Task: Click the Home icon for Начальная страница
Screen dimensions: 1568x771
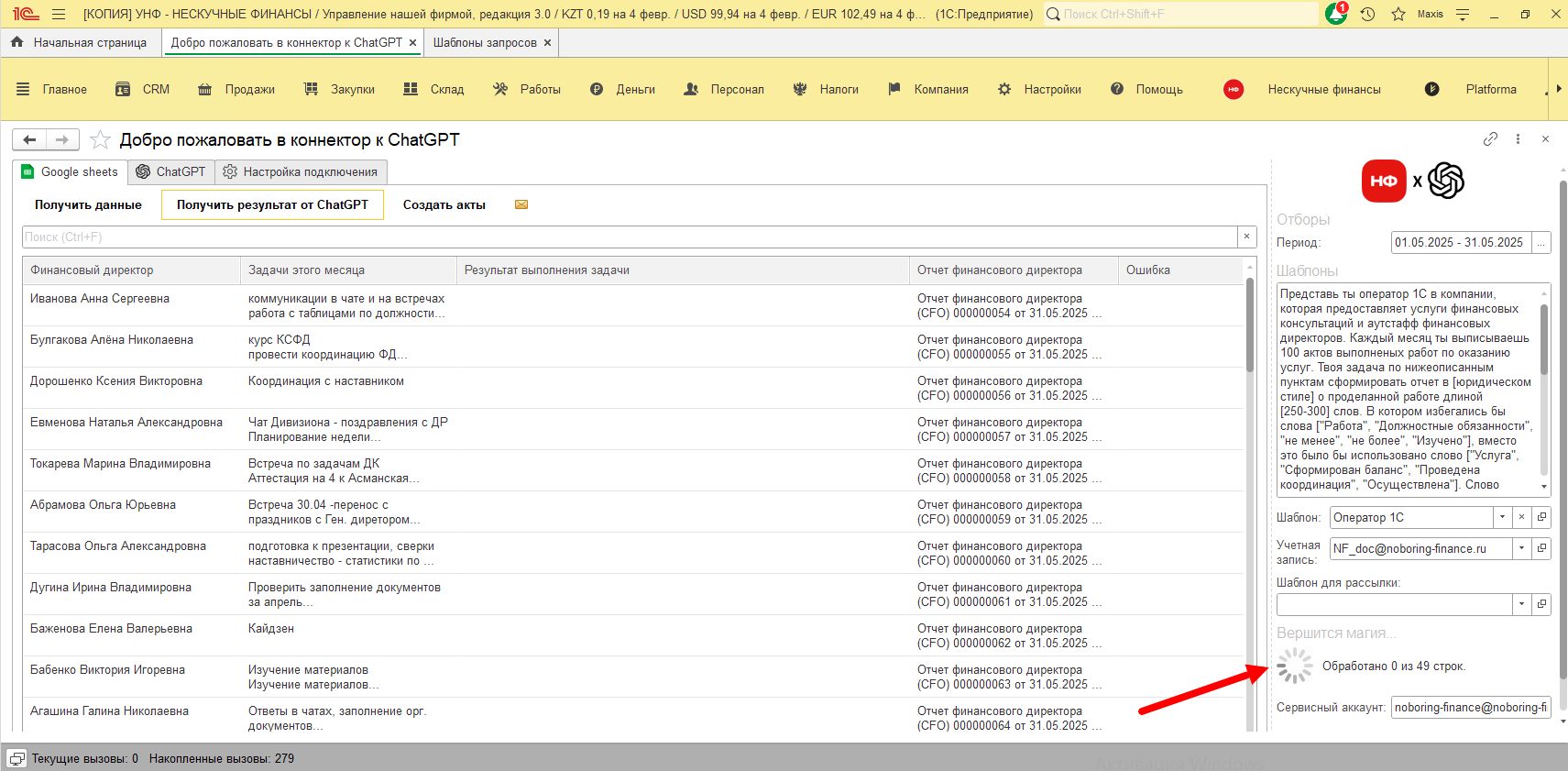Action: point(17,42)
